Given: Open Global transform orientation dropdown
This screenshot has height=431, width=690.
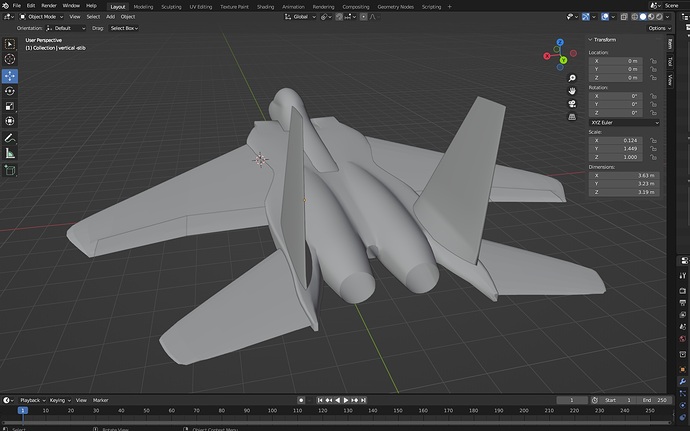Looking at the screenshot, I should [x=301, y=17].
